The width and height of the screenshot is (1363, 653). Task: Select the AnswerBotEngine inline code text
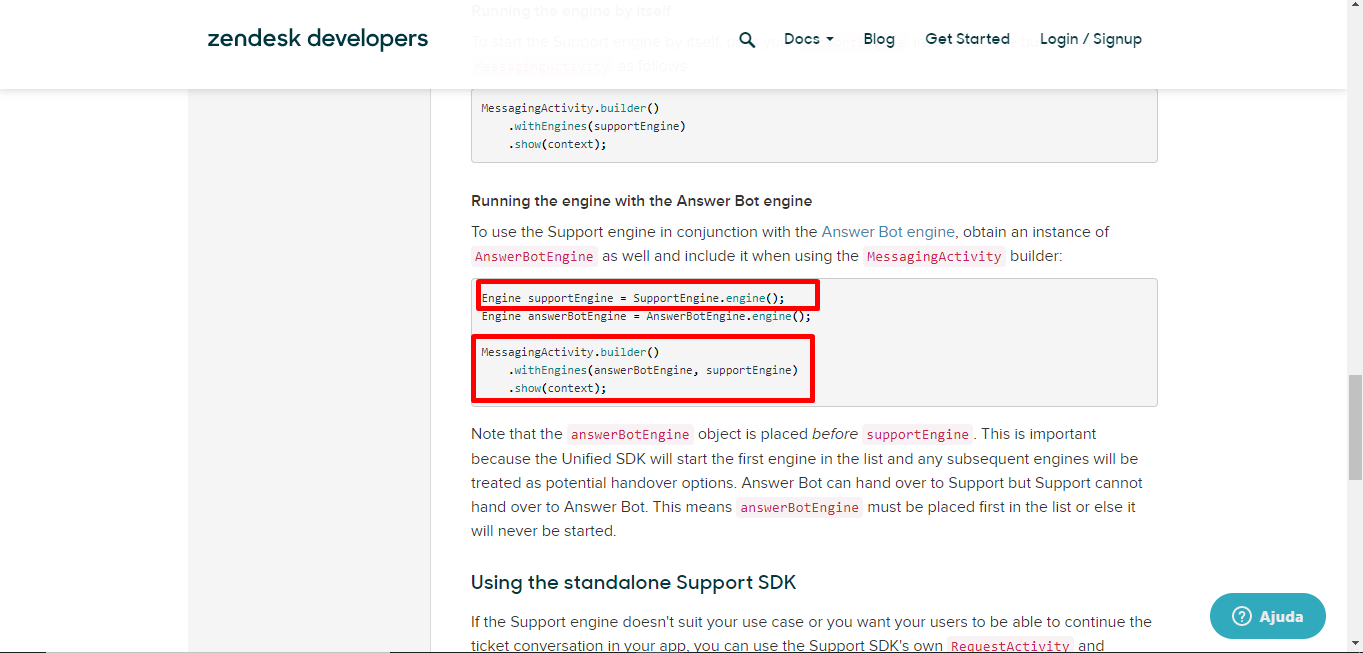click(534, 257)
